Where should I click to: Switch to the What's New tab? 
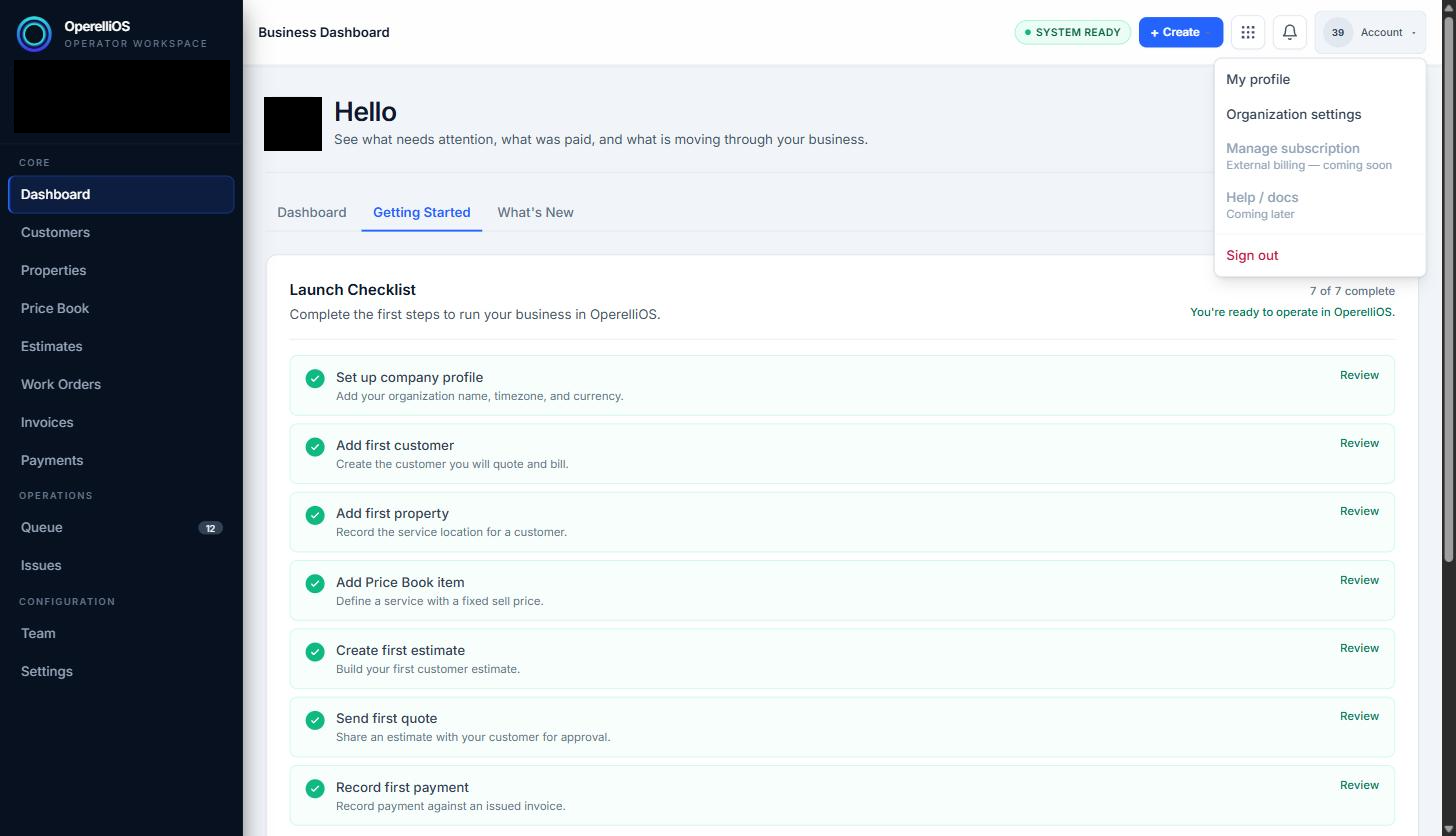click(535, 212)
